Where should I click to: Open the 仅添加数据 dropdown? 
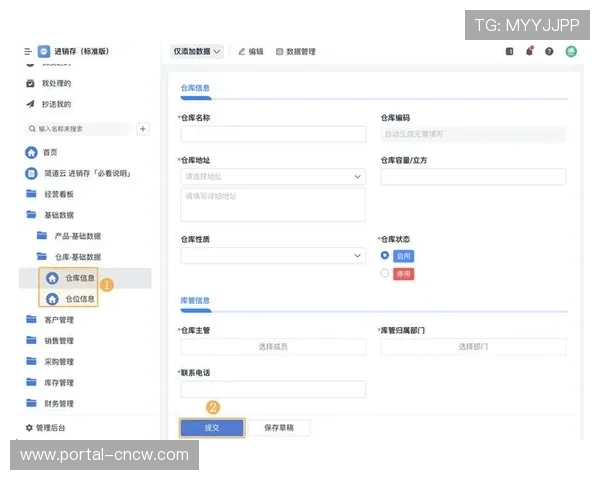(x=197, y=51)
